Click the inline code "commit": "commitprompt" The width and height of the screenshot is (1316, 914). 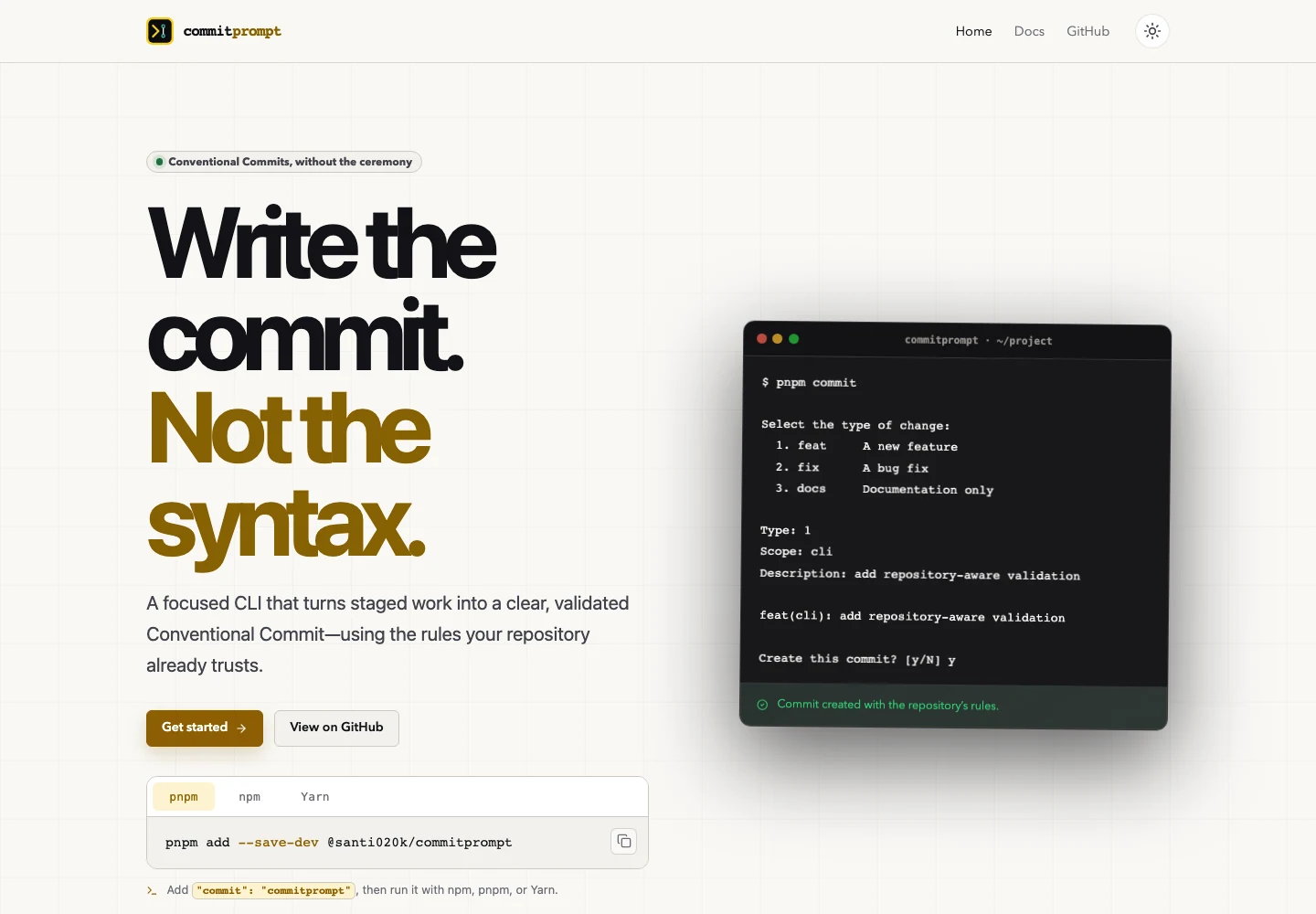273,890
